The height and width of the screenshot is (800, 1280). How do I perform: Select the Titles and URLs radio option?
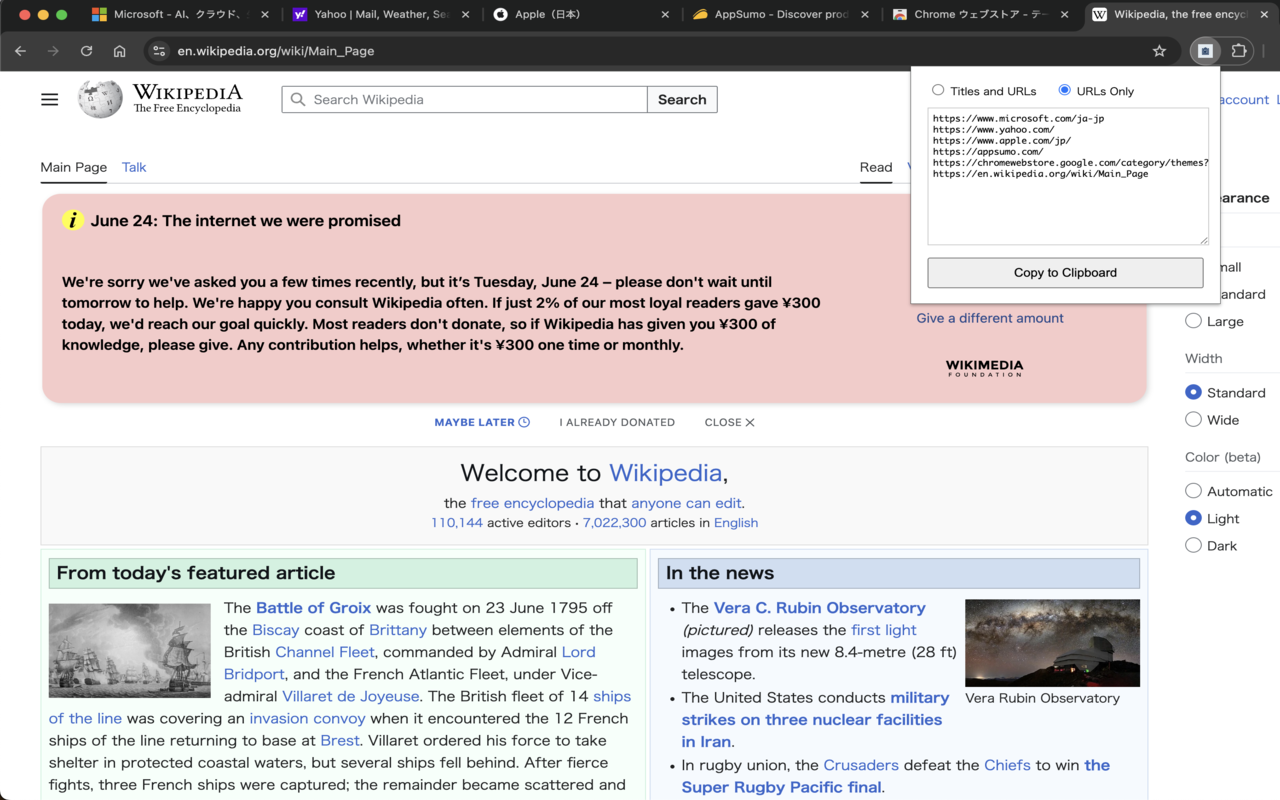click(938, 90)
